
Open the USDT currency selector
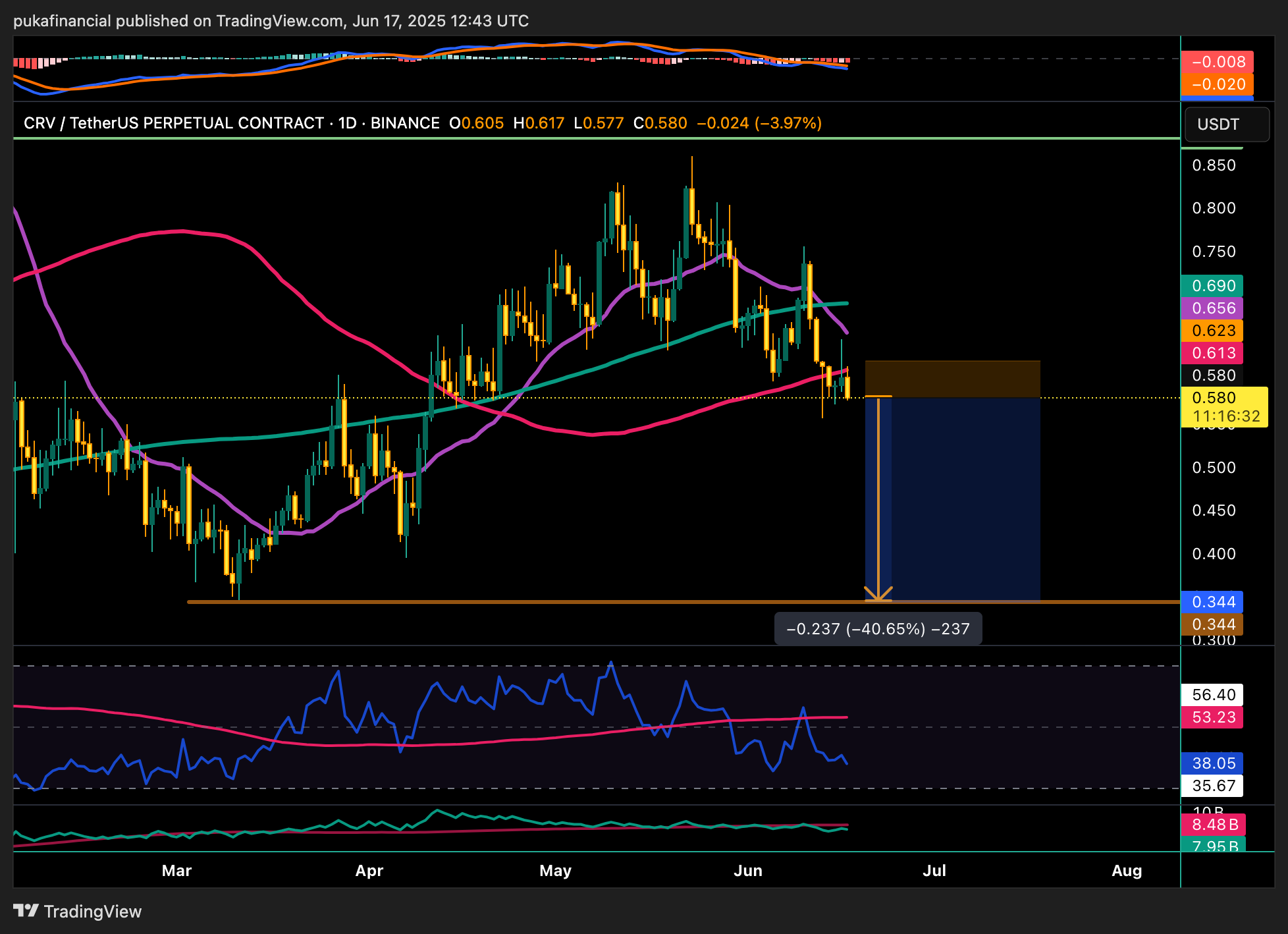[1226, 124]
